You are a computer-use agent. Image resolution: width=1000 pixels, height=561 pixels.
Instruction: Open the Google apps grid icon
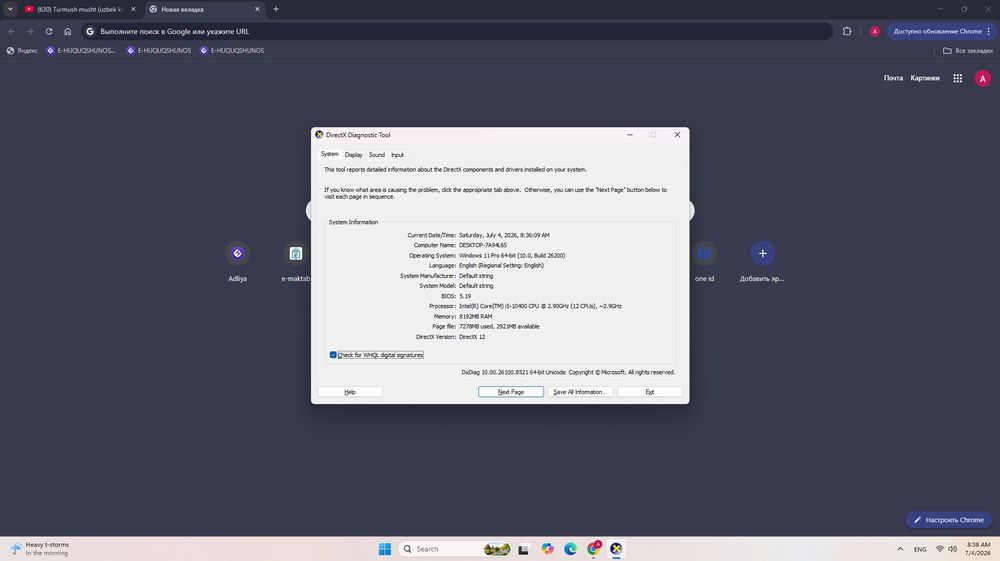(957, 78)
